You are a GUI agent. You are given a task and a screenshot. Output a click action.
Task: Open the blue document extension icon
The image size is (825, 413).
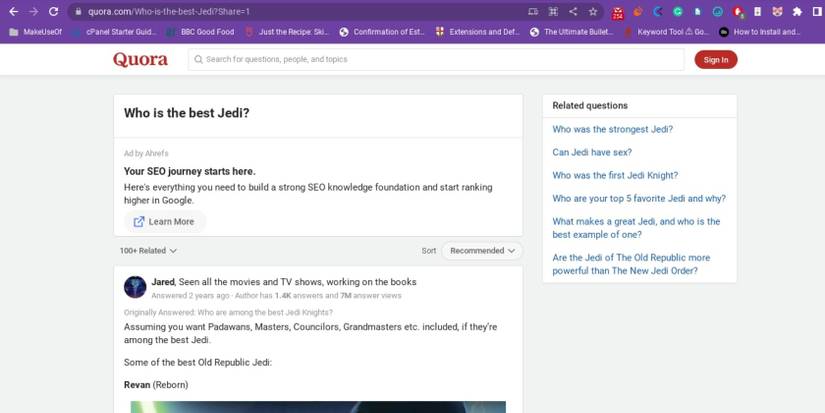(698, 11)
